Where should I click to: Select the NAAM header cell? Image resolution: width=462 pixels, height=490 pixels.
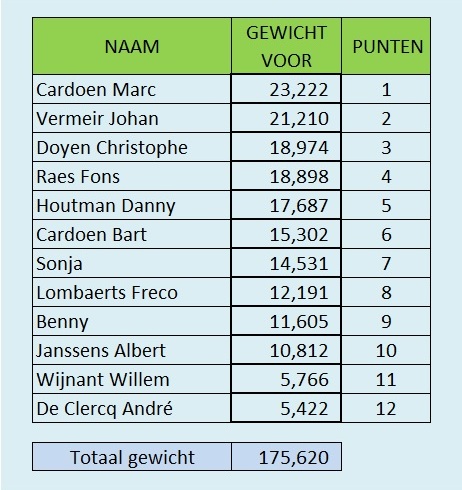[132, 46]
